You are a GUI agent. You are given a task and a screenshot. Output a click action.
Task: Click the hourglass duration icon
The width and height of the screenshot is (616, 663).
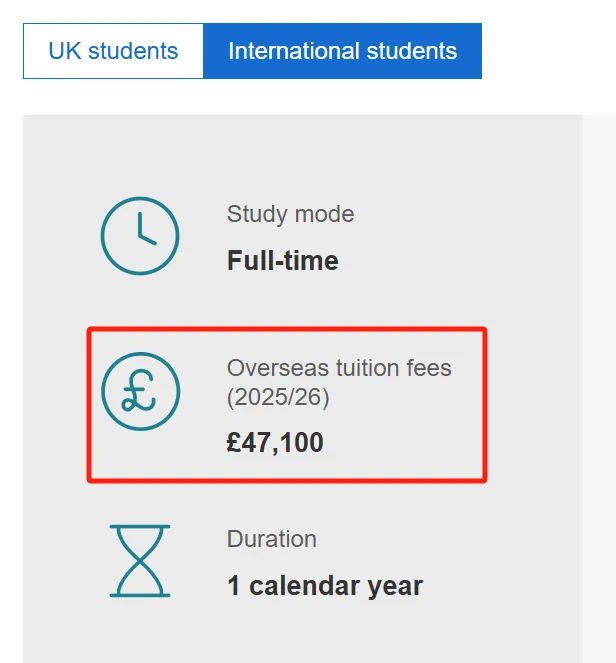click(139, 561)
